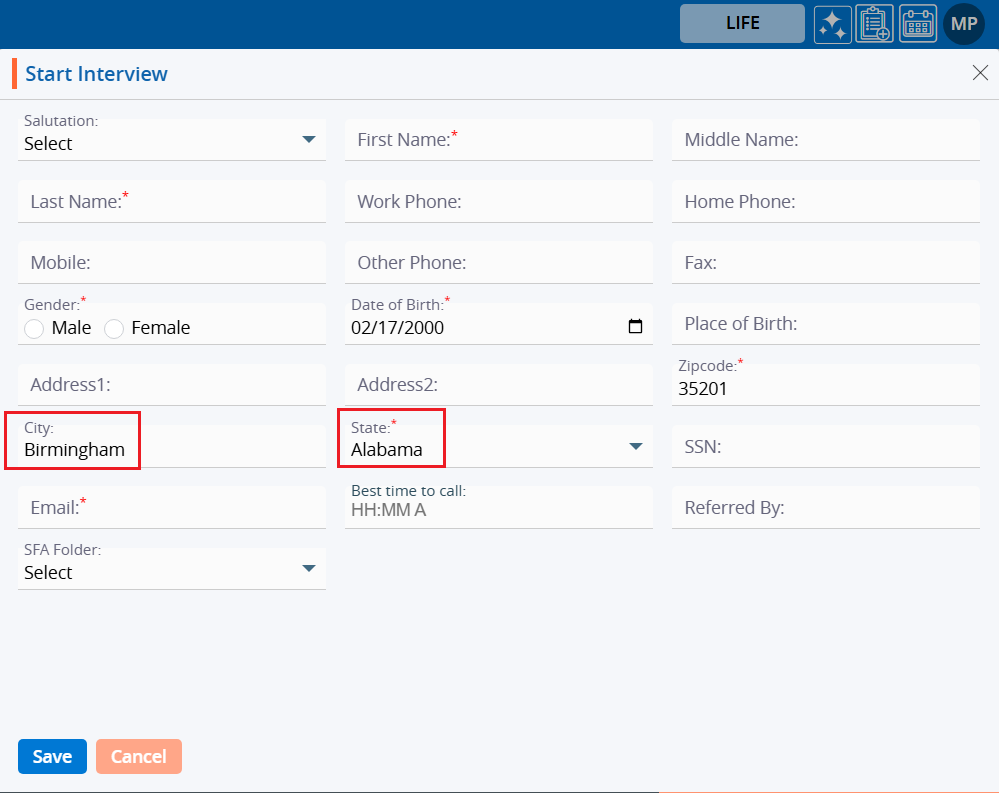
Task: Focus the Best time to call field
Action: point(498,510)
